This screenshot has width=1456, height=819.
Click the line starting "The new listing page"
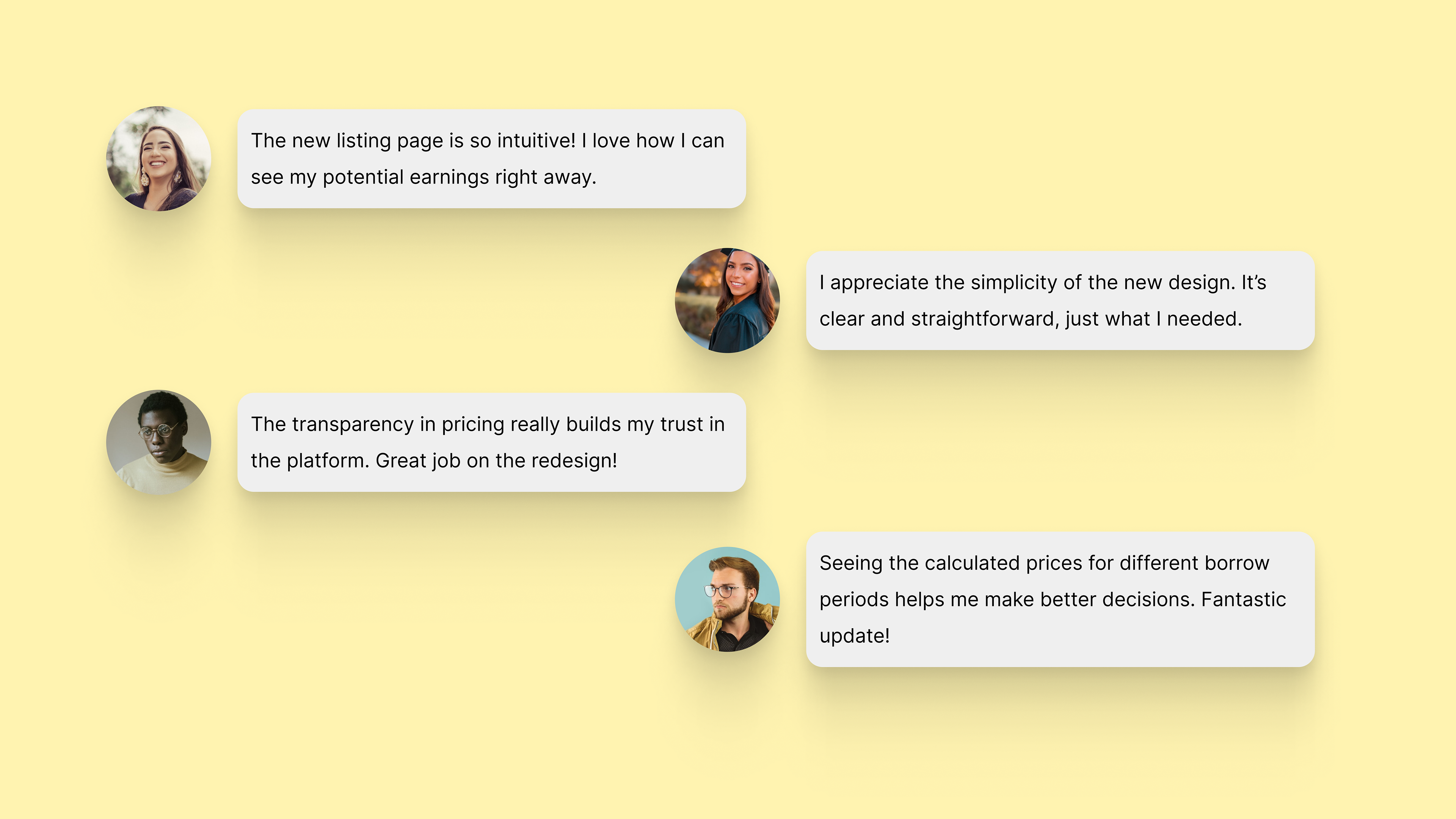488,141
